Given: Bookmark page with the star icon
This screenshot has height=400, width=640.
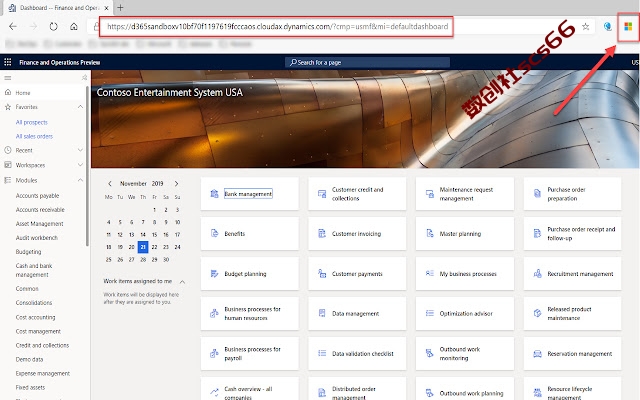Looking at the screenshot, I should pyautogui.click(x=585, y=27).
